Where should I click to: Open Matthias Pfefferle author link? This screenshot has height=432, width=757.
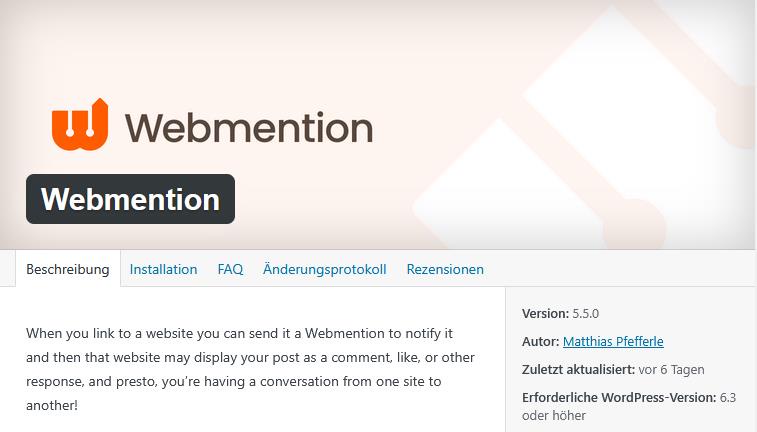pos(613,341)
